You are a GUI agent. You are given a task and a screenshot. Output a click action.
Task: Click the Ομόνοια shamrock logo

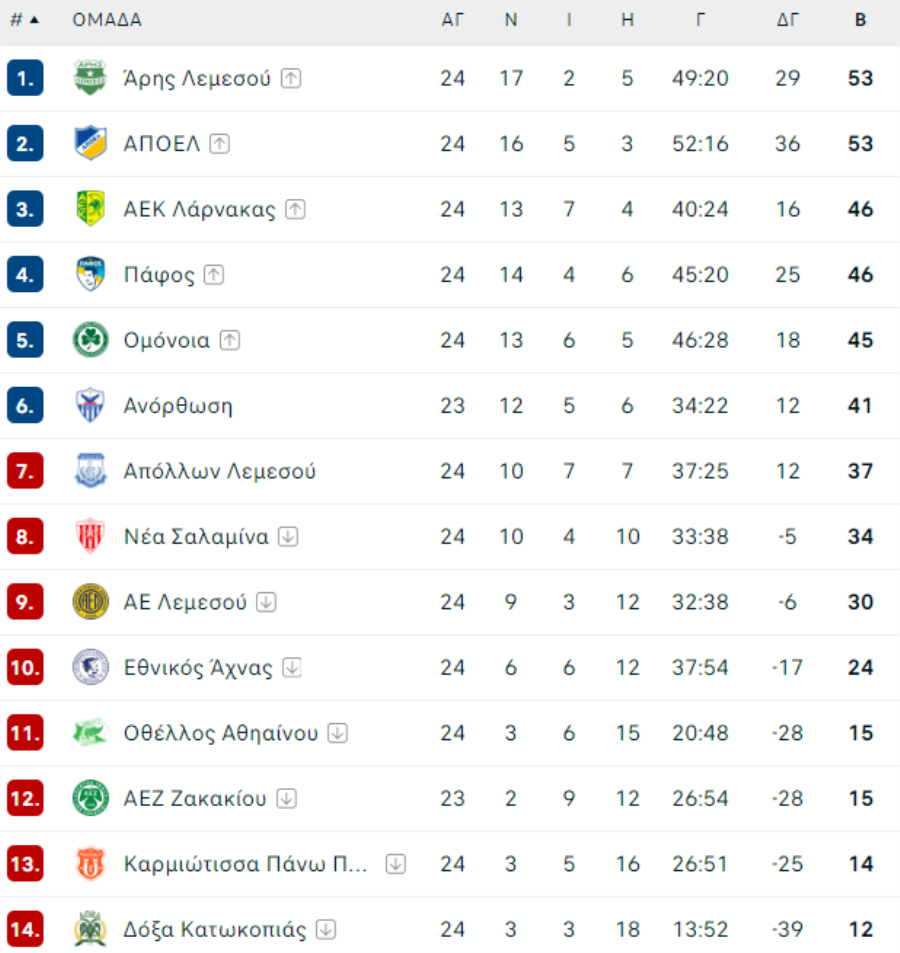click(90, 340)
